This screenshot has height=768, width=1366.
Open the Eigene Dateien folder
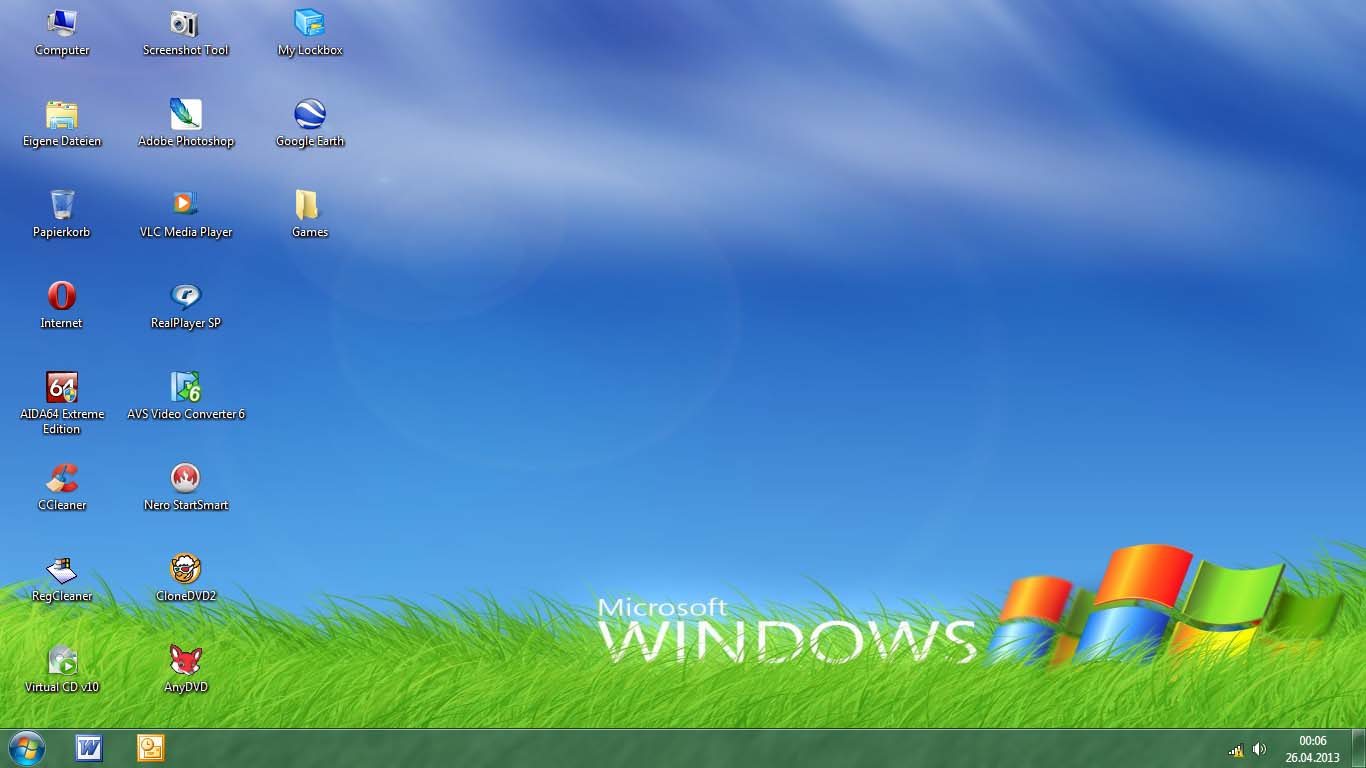(62, 114)
